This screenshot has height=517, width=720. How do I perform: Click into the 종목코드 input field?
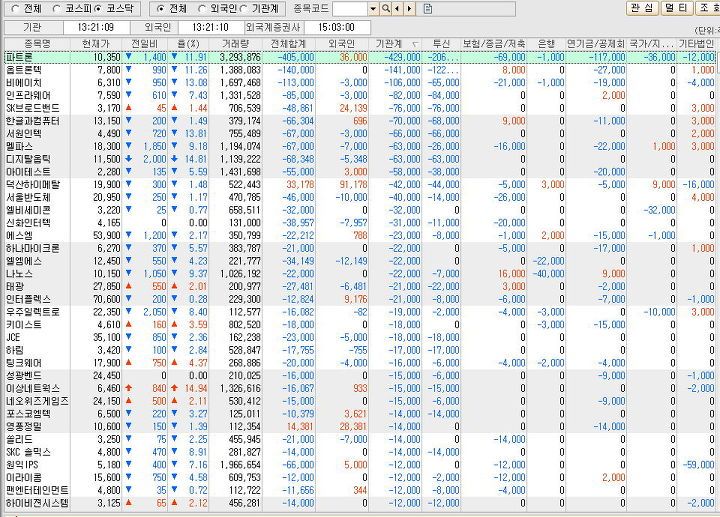pyautogui.click(x=350, y=8)
